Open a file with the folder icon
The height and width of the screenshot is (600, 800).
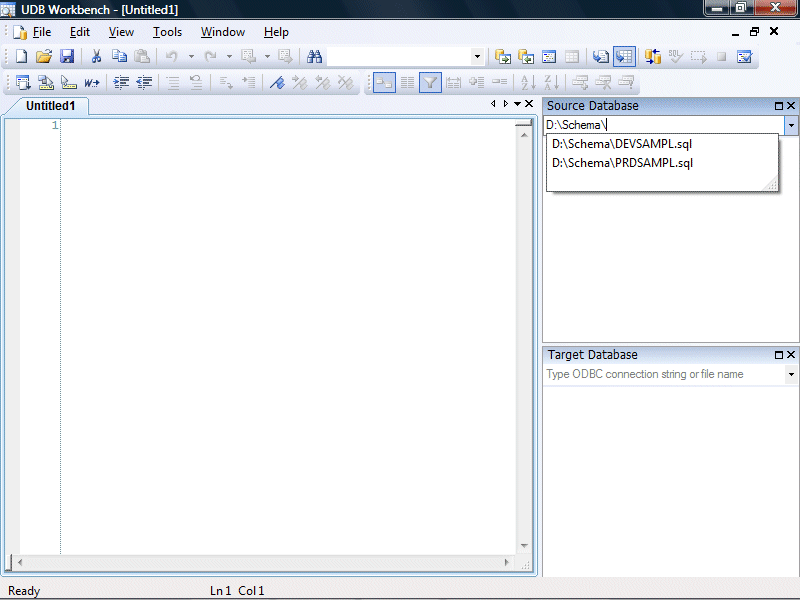point(44,56)
